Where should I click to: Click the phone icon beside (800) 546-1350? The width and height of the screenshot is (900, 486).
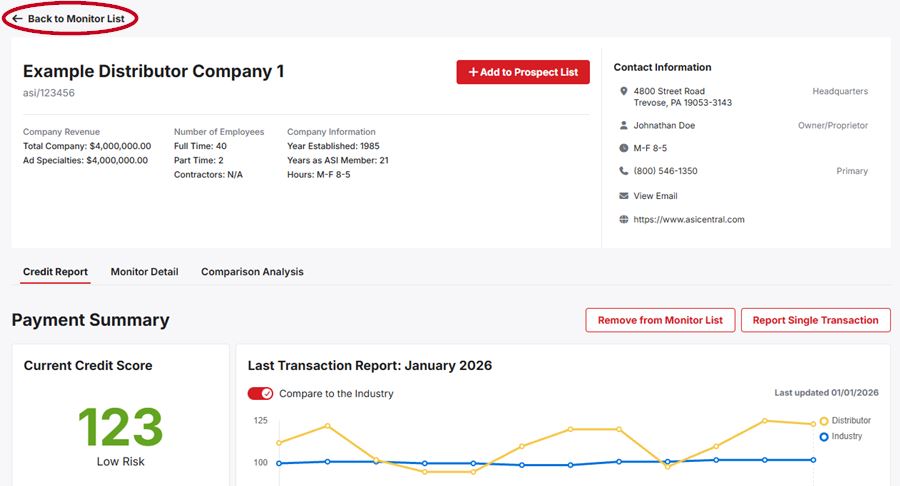624,171
